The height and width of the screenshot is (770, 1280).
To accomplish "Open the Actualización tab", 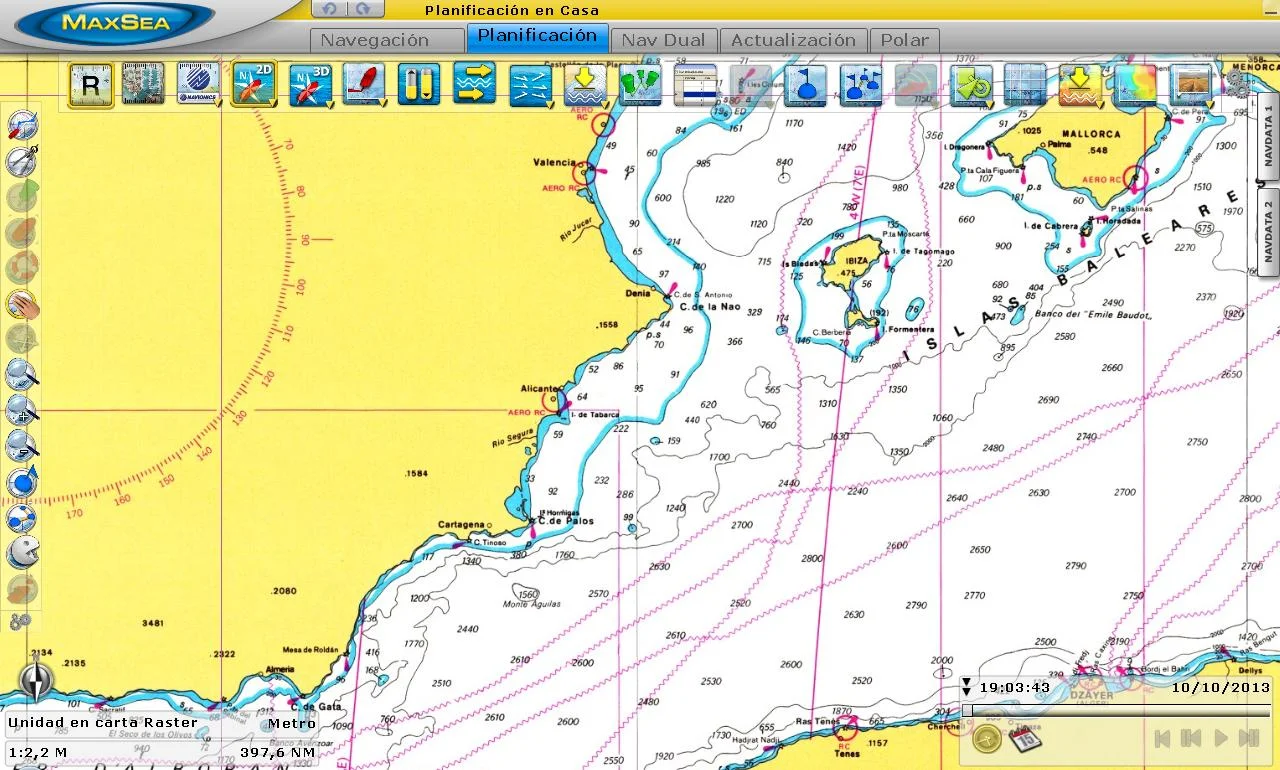I will [793, 40].
